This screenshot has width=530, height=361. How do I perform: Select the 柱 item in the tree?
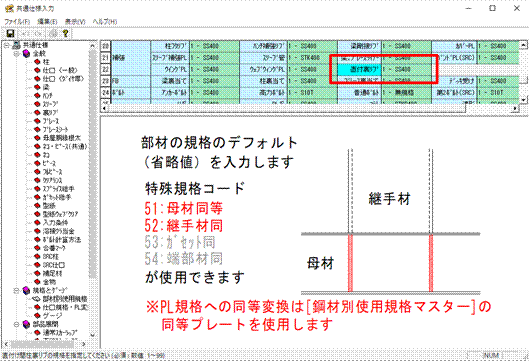(x=46, y=62)
